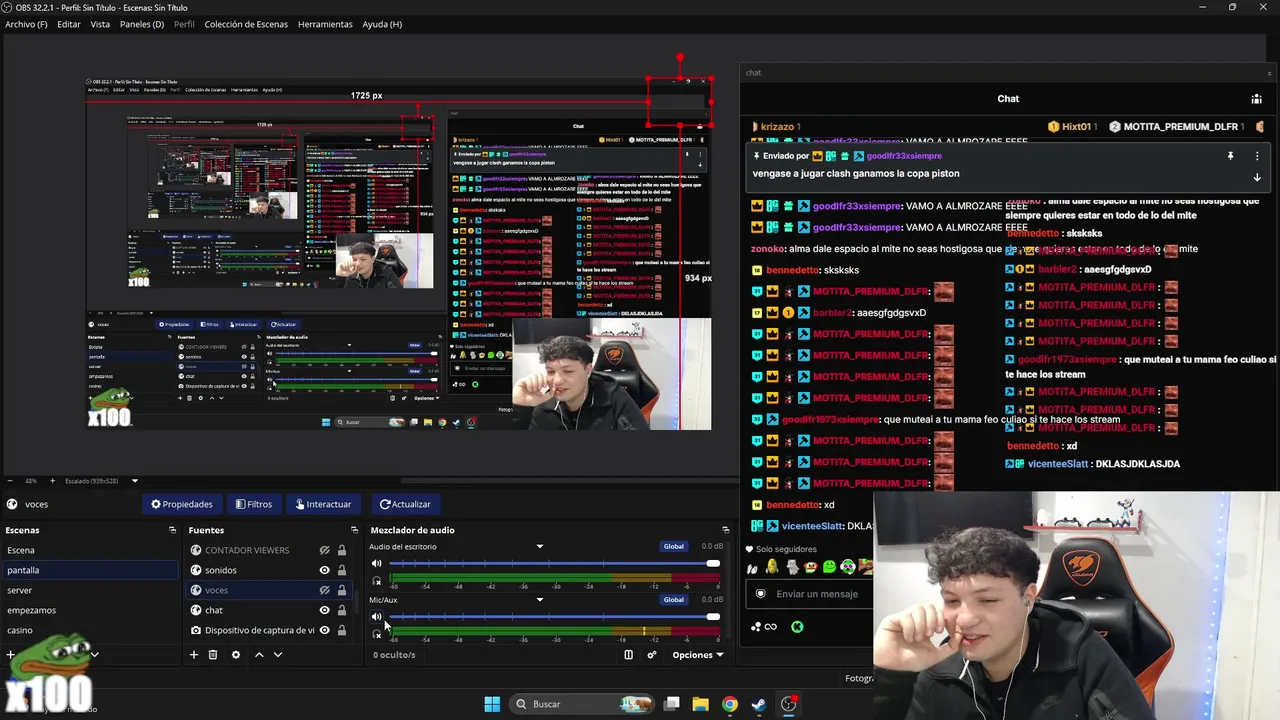Add a new source with plus icon
Screen dimensions: 1280x720
click(x=194, y=655)
